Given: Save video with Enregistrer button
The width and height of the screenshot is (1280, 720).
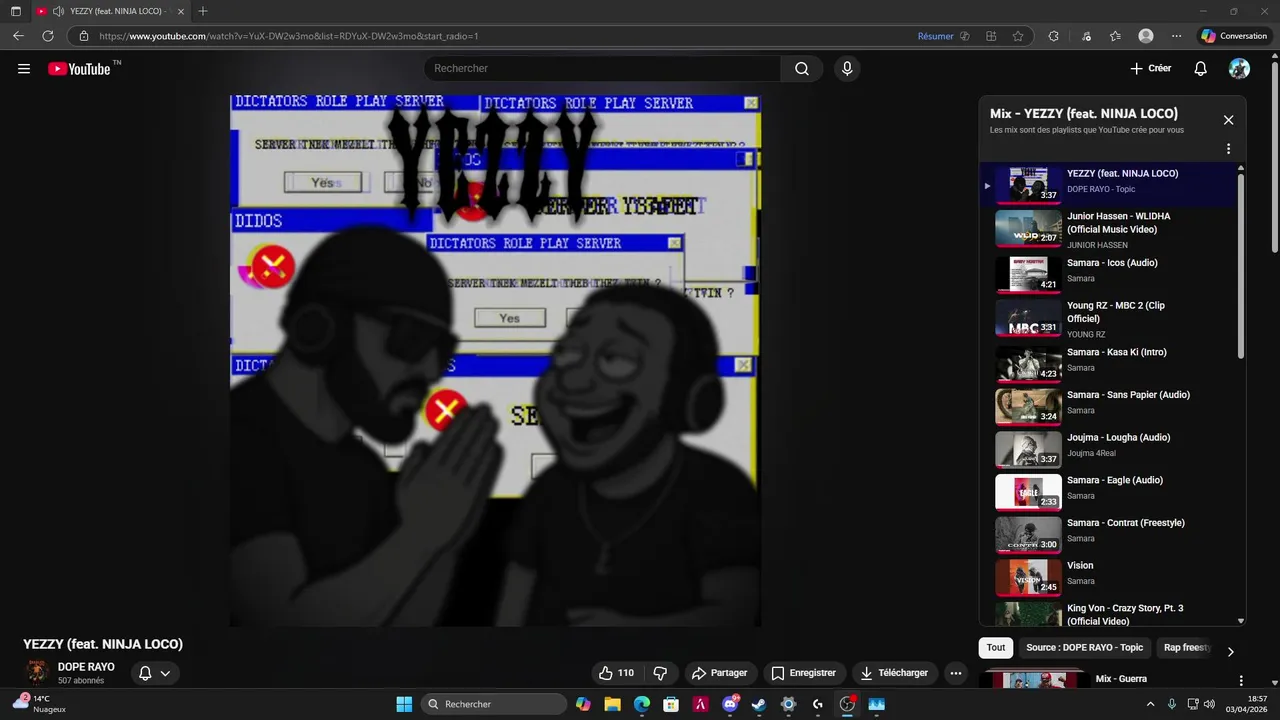Looking at the screenshot, I should (804, 673).
